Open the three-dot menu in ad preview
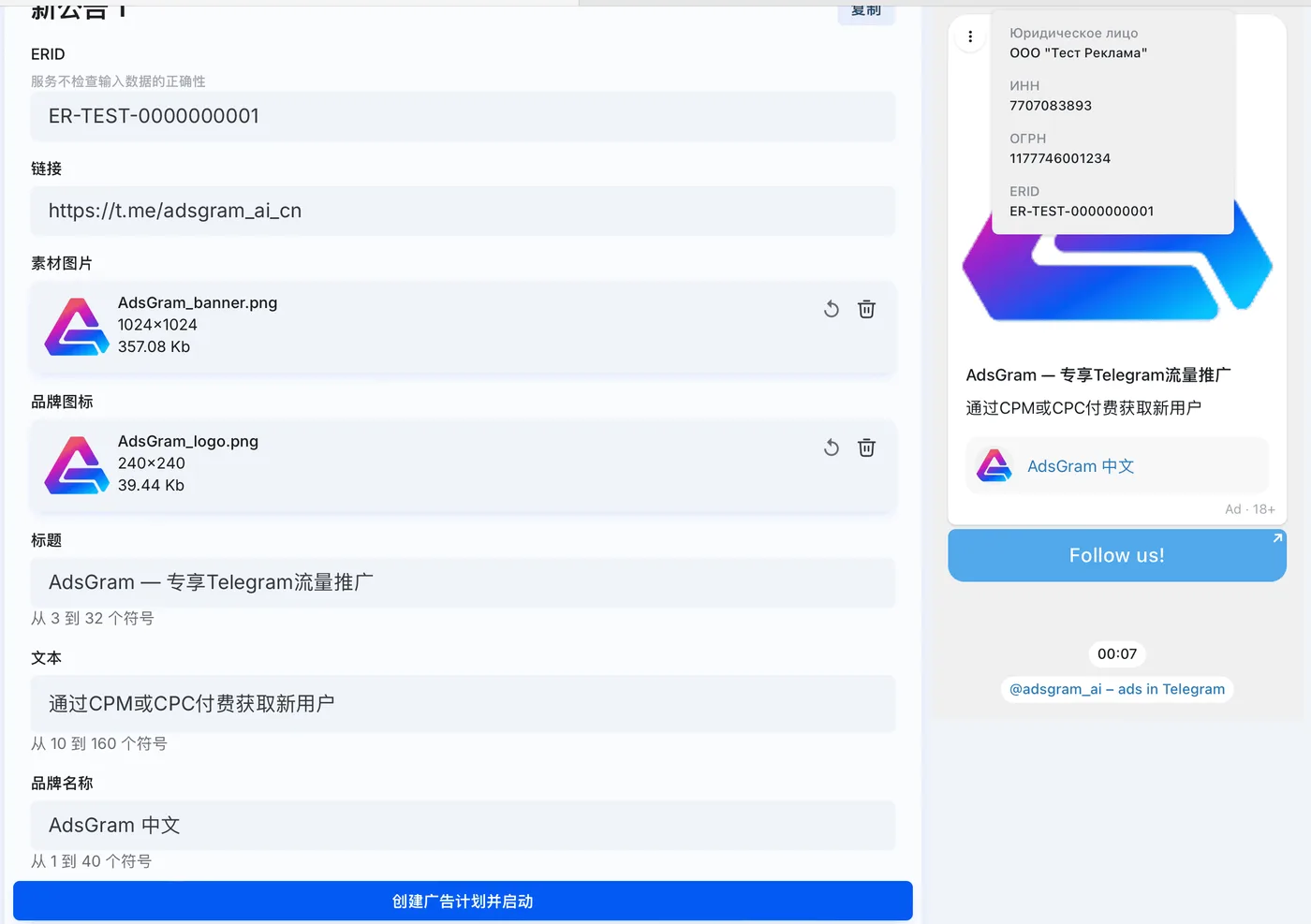Screen dimensions: 1311x924 (970, 37)
